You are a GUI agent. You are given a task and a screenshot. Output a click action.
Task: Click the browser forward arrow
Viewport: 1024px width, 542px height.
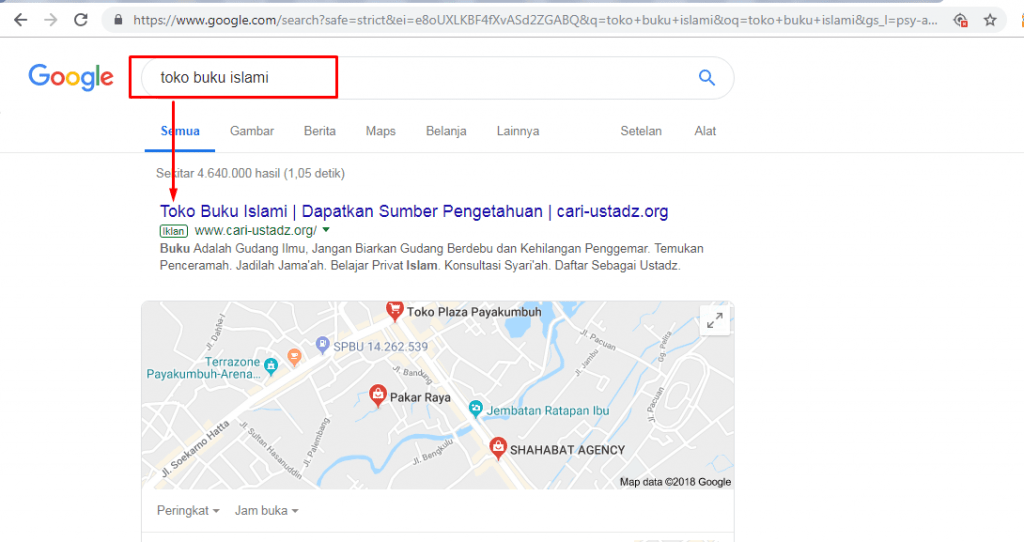coord(50,20)
